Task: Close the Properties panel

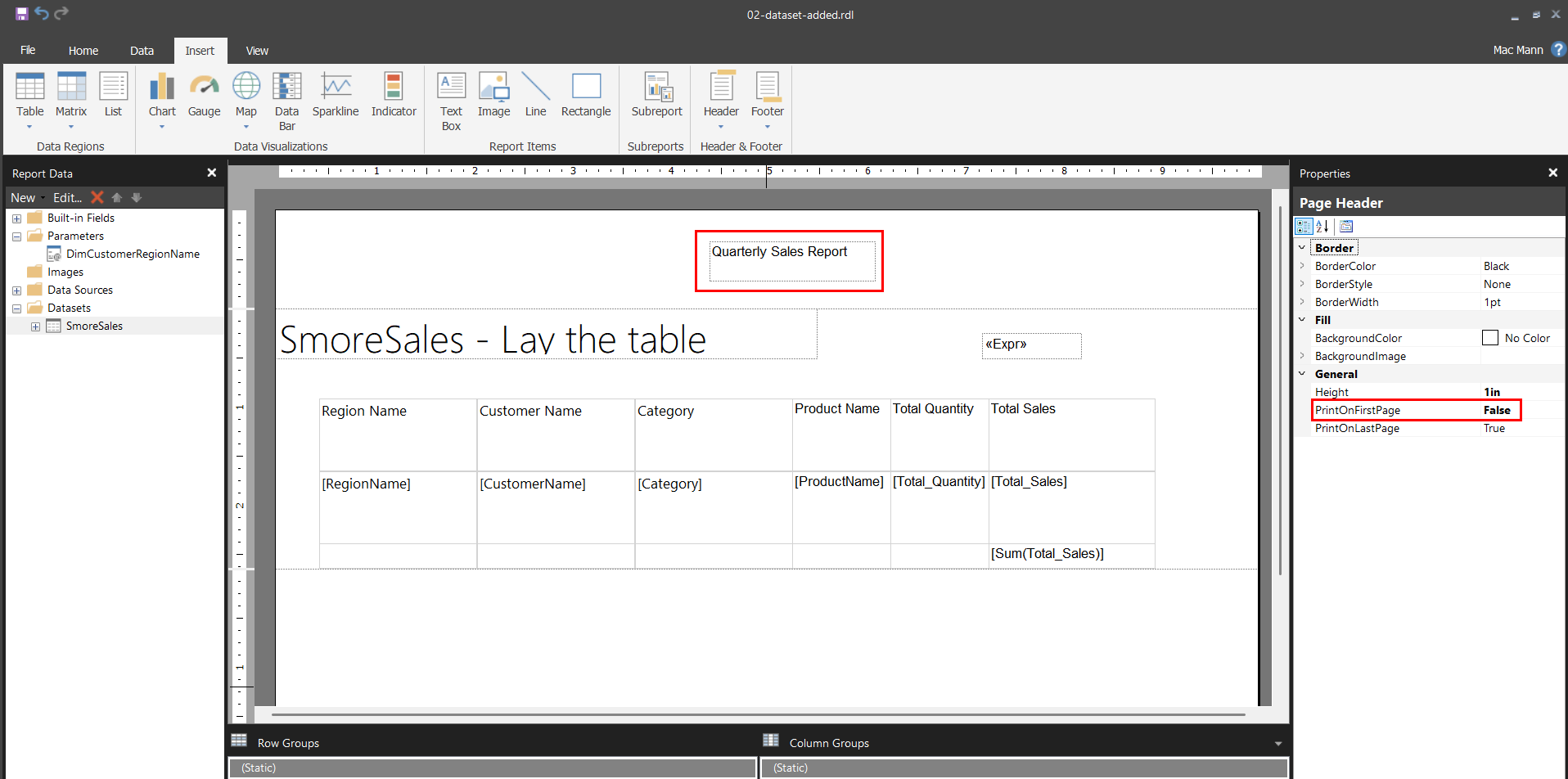Action: pyautogui.click(x=1553, y=173)
